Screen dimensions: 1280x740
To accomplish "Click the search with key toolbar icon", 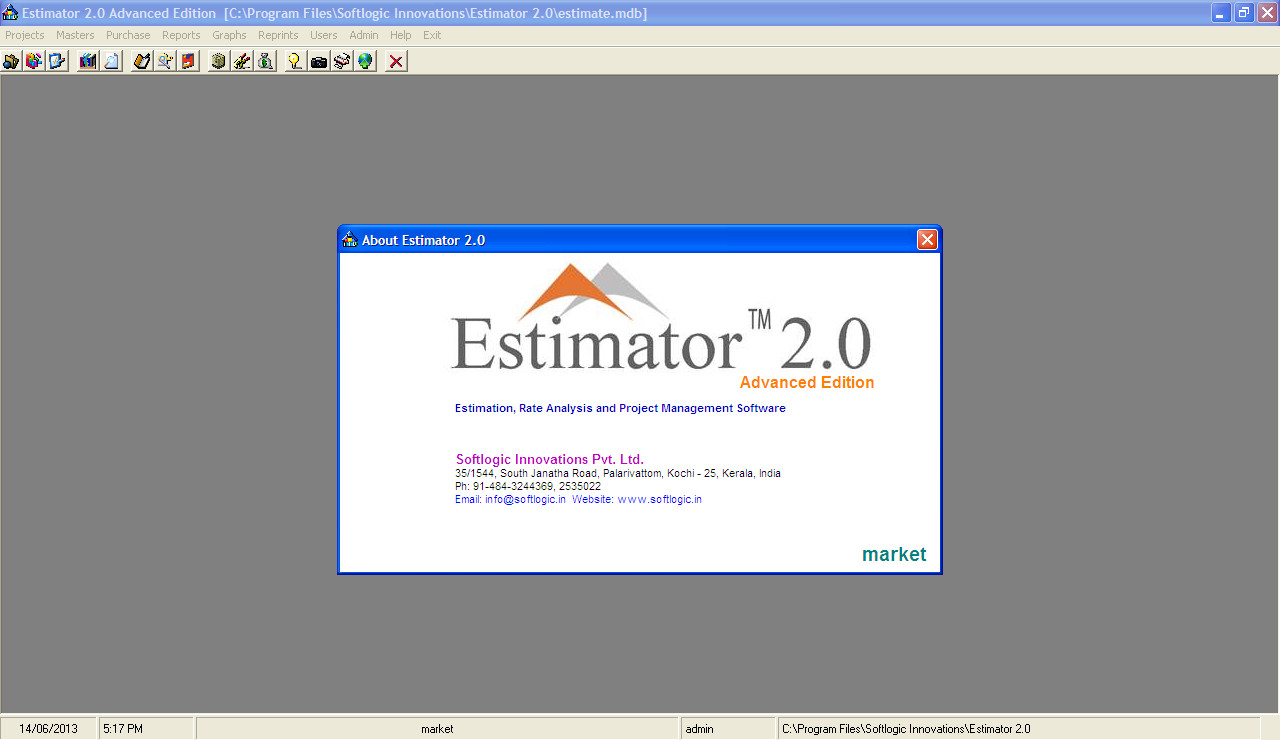I will tap(164, 61).
